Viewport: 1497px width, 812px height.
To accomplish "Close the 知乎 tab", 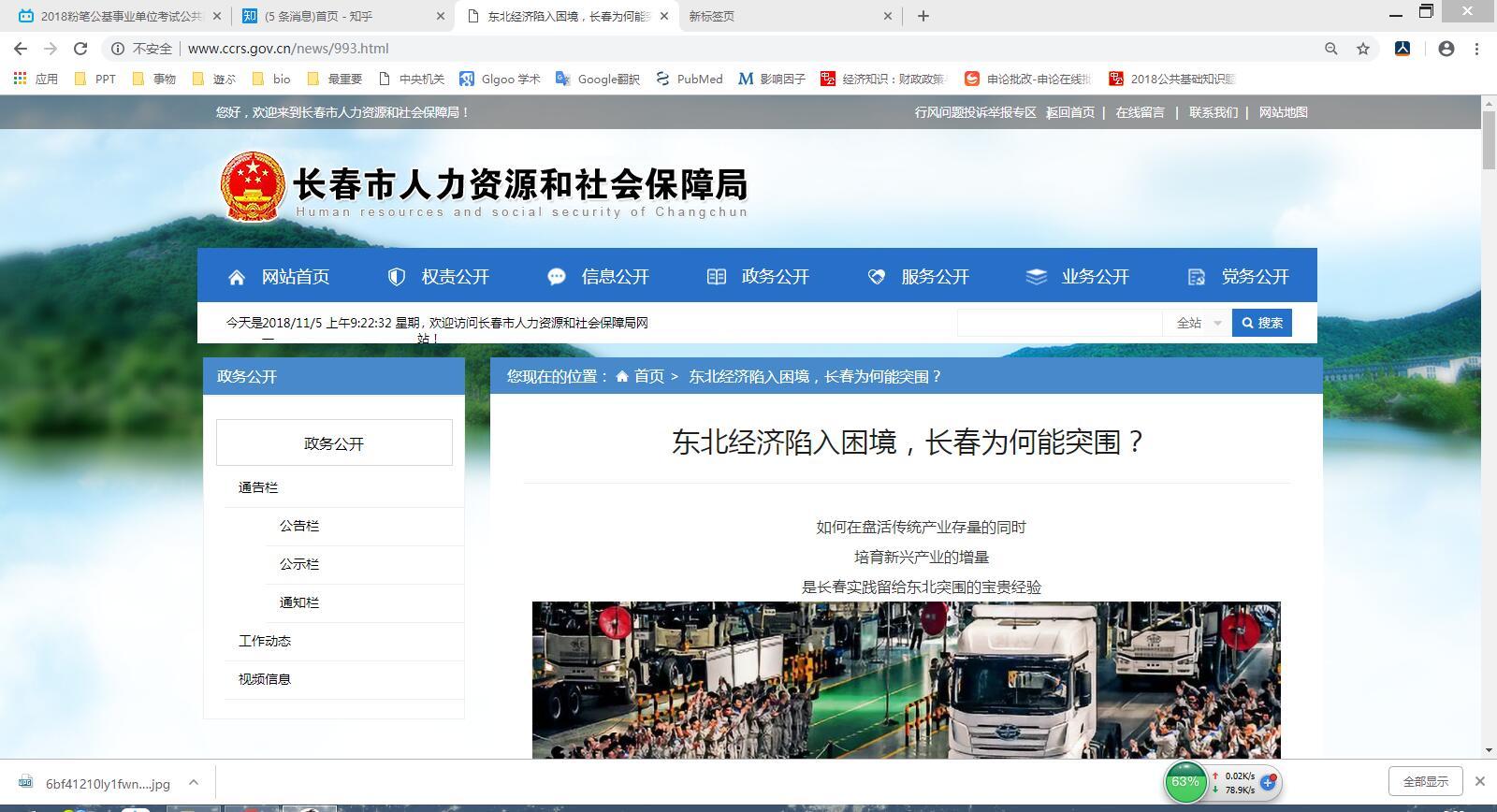I will (442, 16).
